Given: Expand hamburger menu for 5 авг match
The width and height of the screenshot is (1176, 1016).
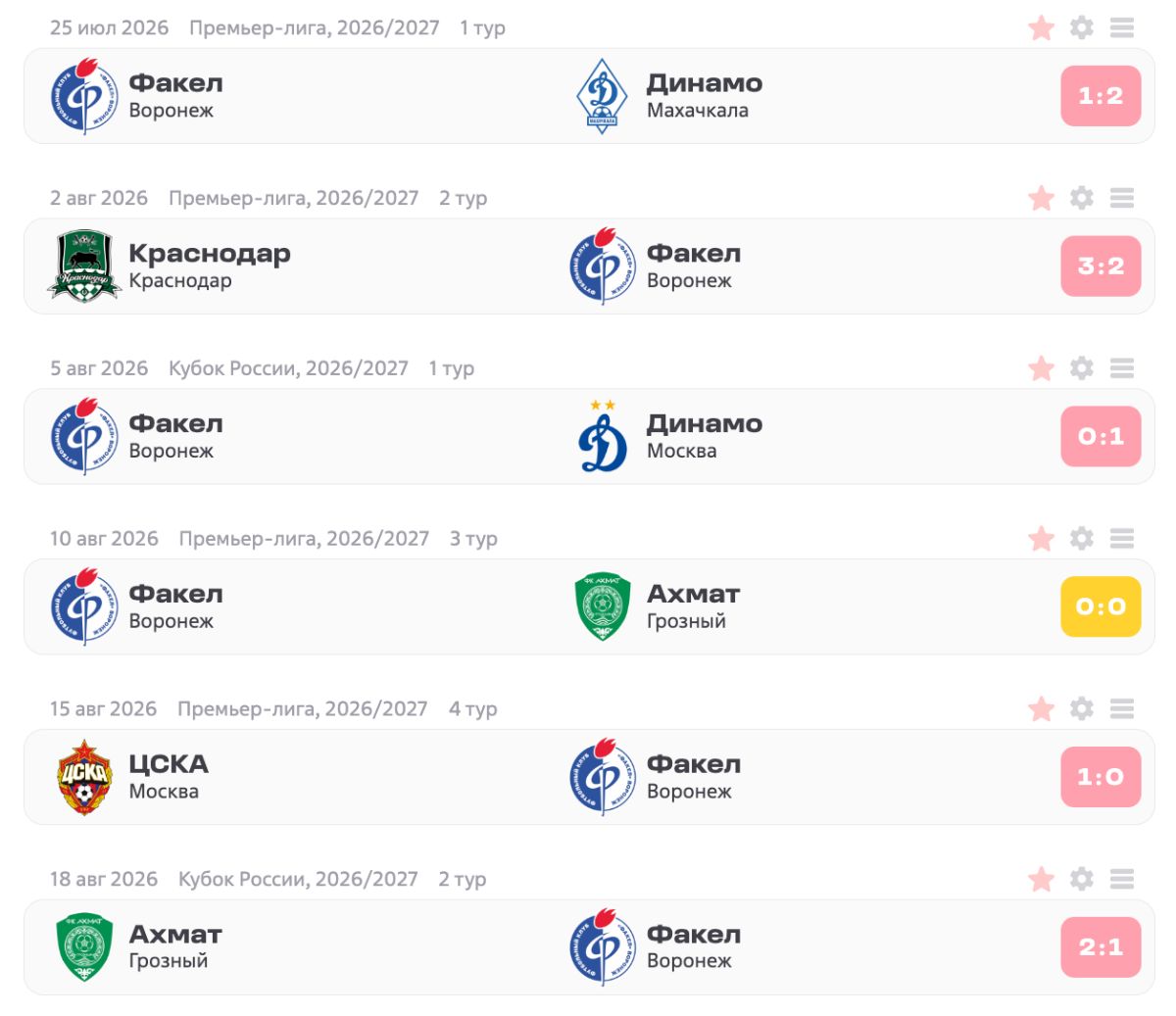Looking at the screenshot, I should point(1122,368).
